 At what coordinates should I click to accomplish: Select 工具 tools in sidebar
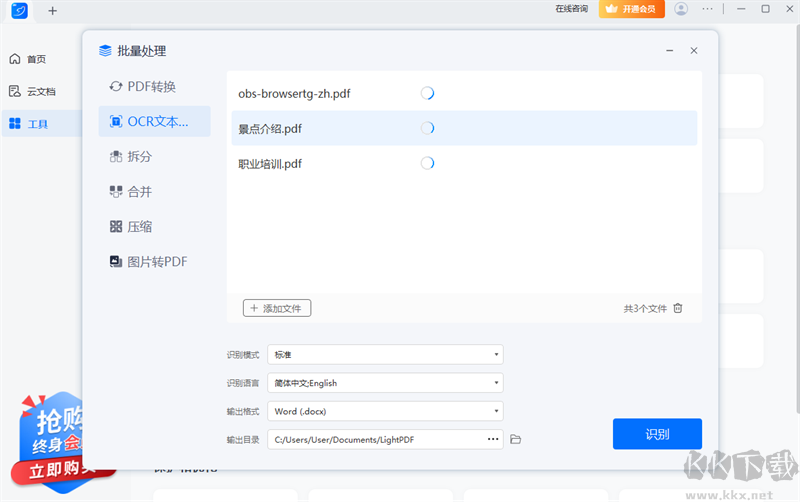[x=42, y=123]
